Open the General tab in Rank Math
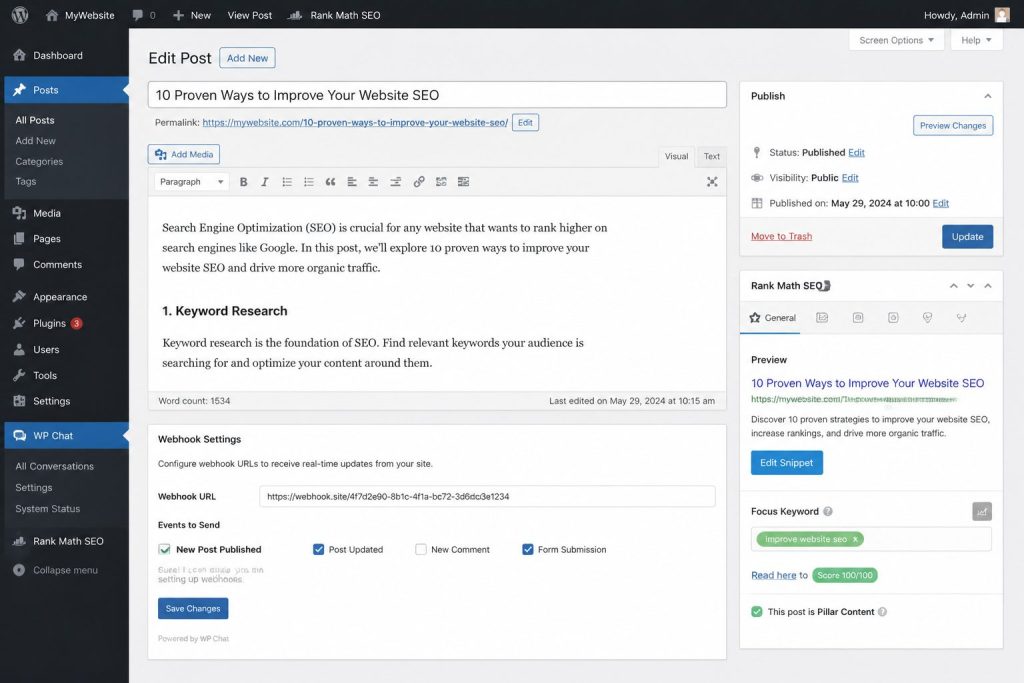The height and width of the screenshot is (683, 1024). click(x=772, y=318)
